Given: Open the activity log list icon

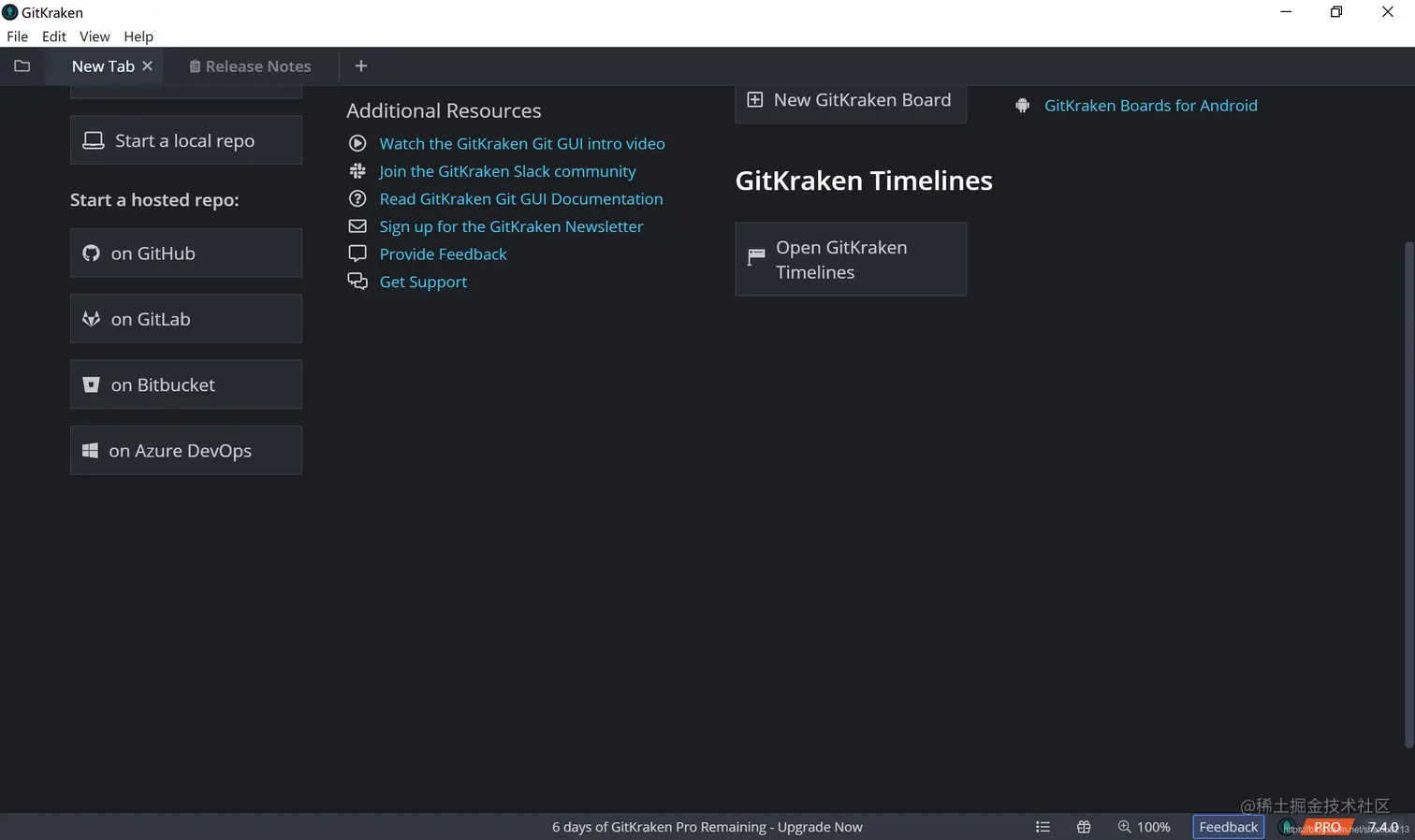Looking at the screenshot, I should pos(1043,827).
